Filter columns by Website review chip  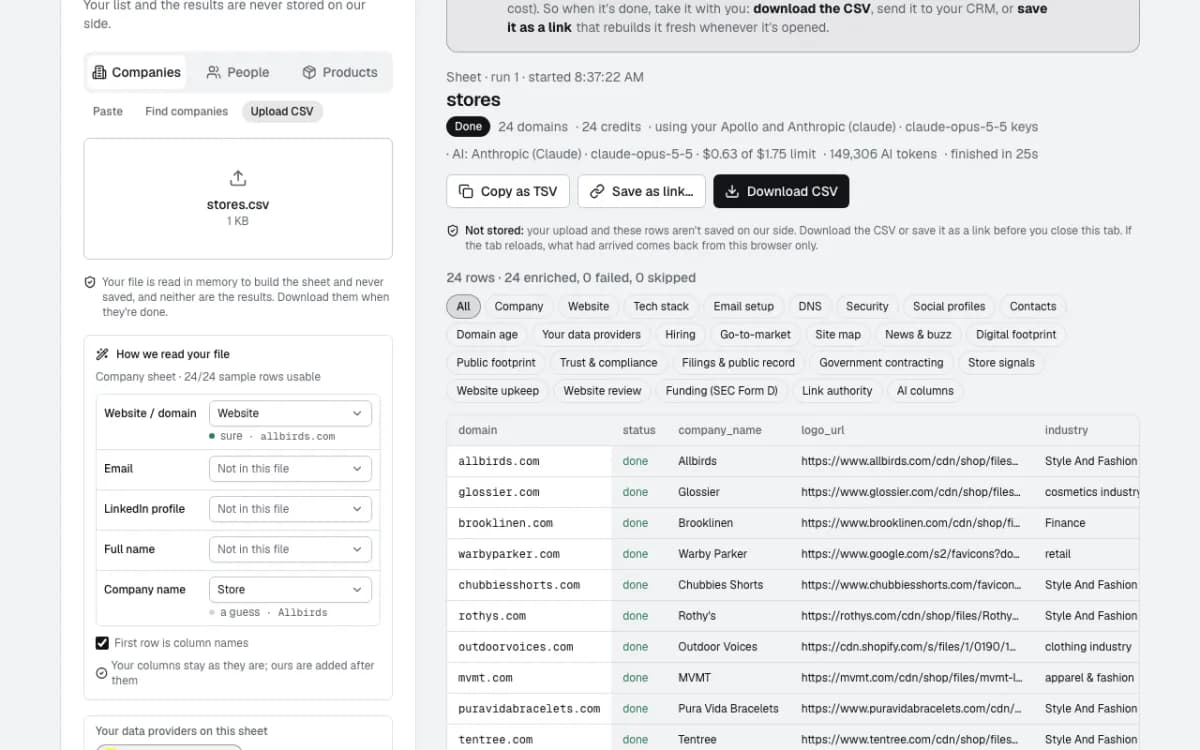click(x=602, y=391)
